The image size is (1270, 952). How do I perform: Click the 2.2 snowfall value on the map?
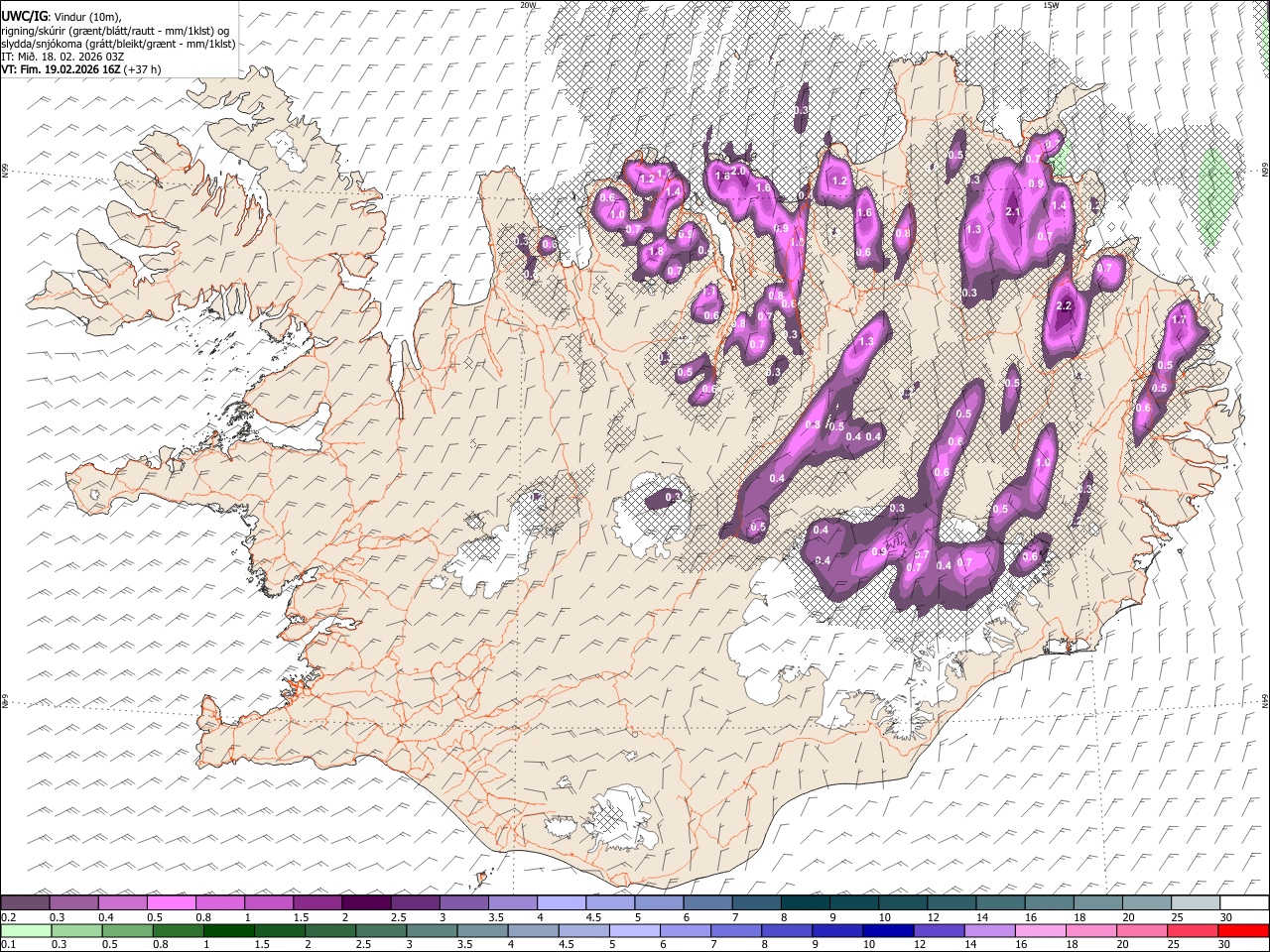pos(1064,305)
